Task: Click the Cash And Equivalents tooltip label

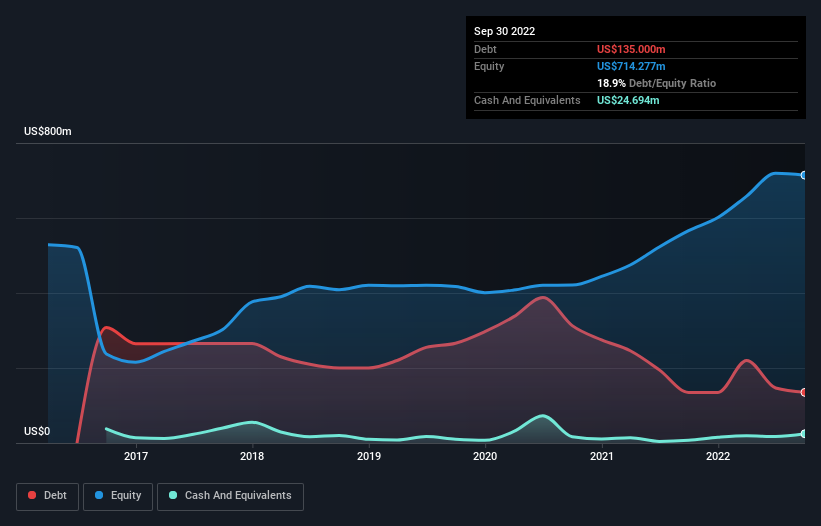Action: tap(527, 100)
